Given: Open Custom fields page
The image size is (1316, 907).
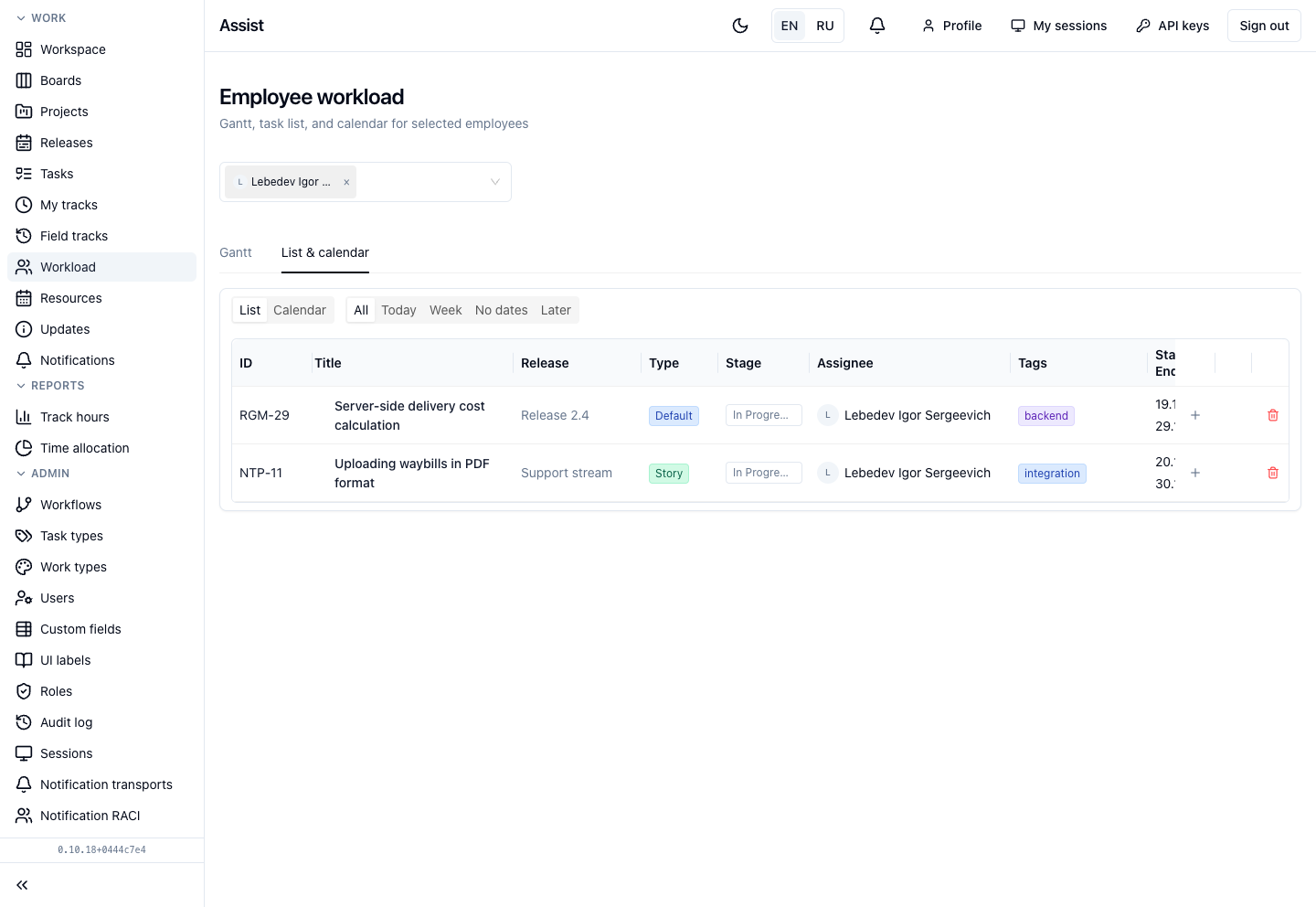Looking at the screenshot, I should (x=101, y=629).
